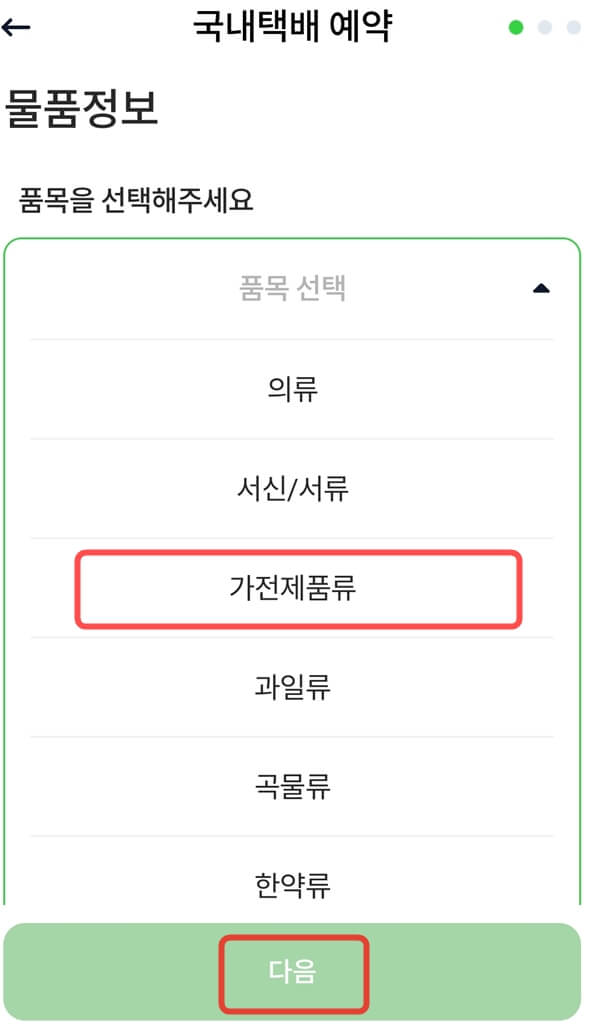
Task: Select 한약류 at the list bottom
Action: (x=294, y=884)
